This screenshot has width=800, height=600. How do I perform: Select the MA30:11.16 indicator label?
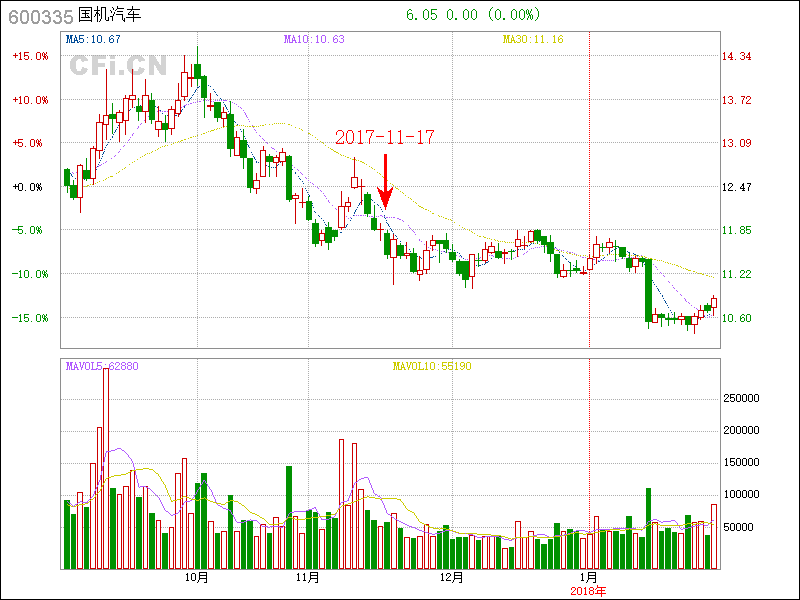533,39
